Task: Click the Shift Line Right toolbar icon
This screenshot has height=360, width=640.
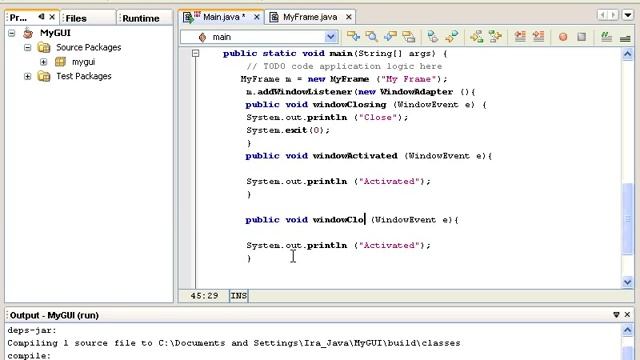Action: [x=538, y=36]
